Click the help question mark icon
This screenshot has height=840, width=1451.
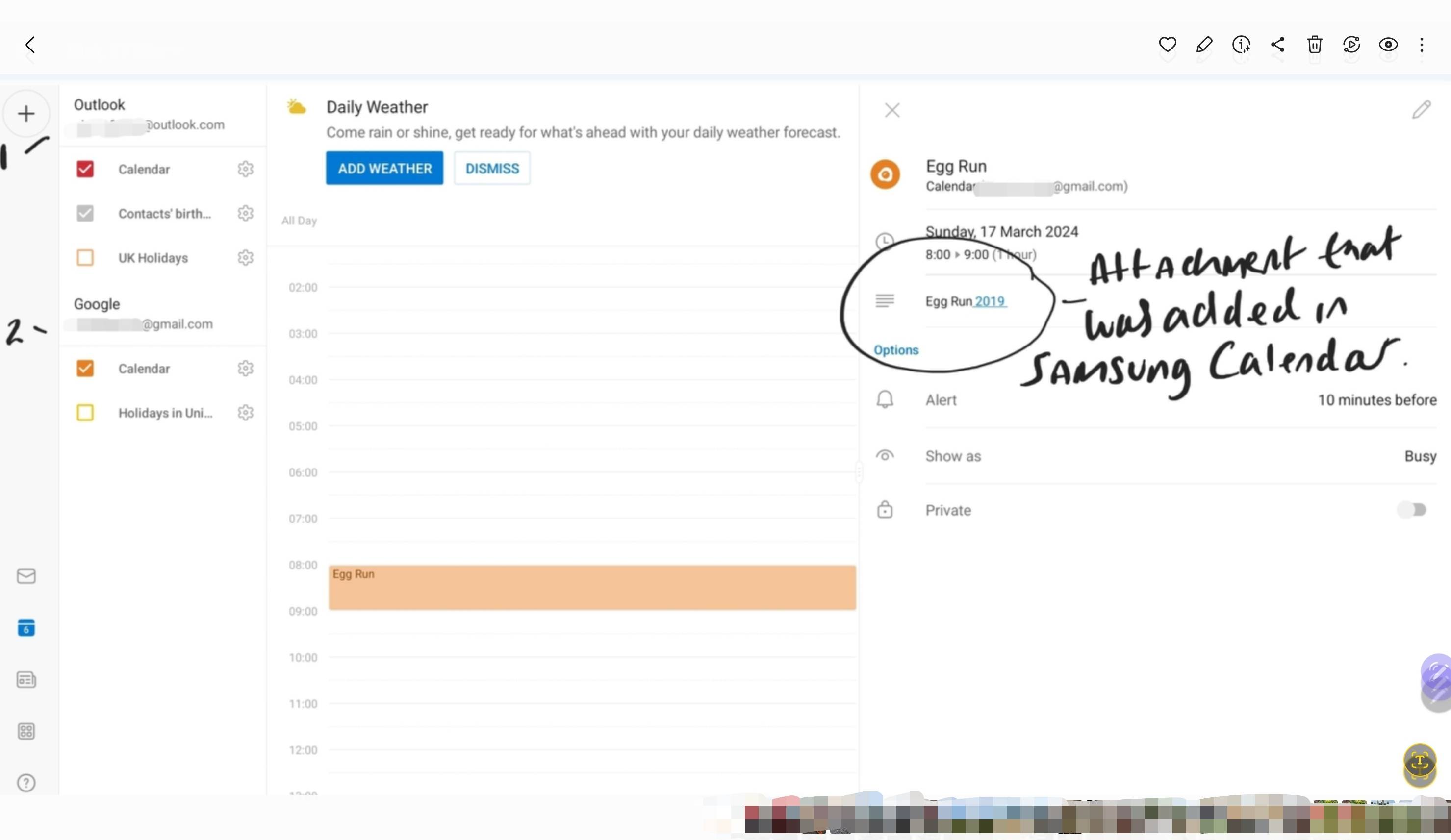26,783
